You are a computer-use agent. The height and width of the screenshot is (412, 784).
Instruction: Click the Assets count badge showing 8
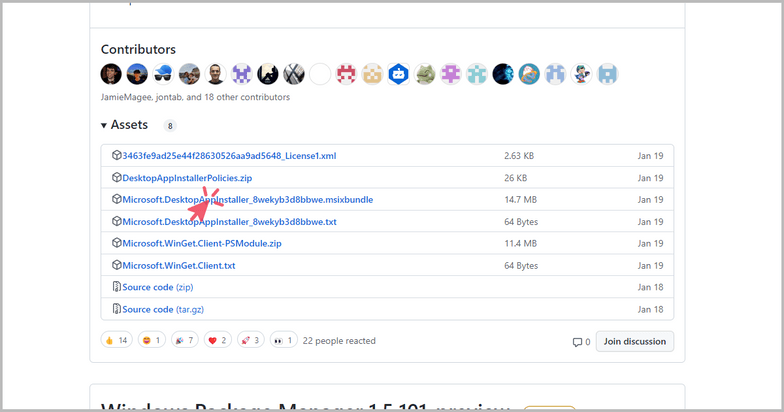coord(170,126)
